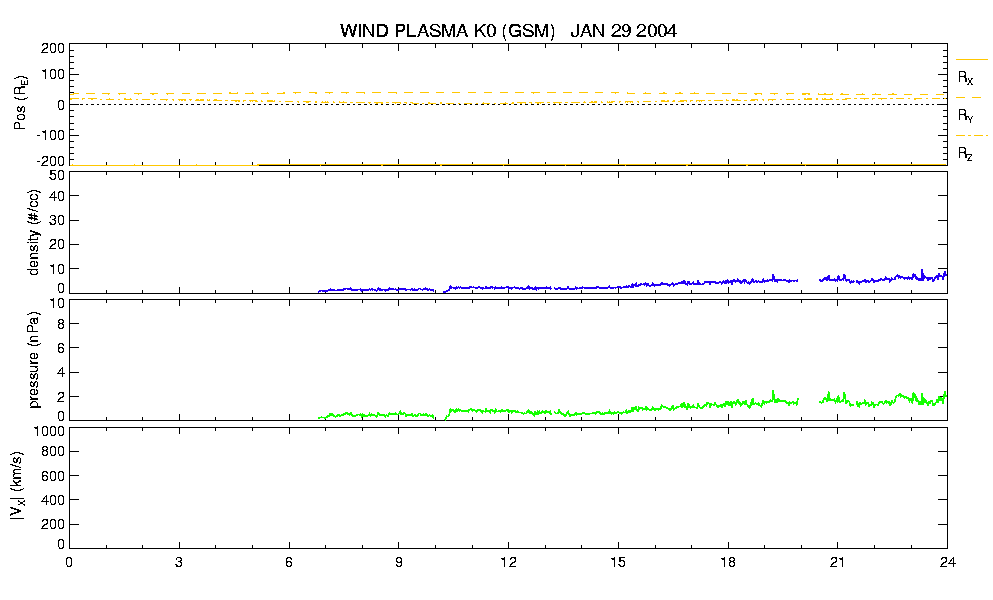This screenshot has width=993, height=600.
Task: Click the "-200" tick on the Pos axis
Action: [x=50, y=161]
